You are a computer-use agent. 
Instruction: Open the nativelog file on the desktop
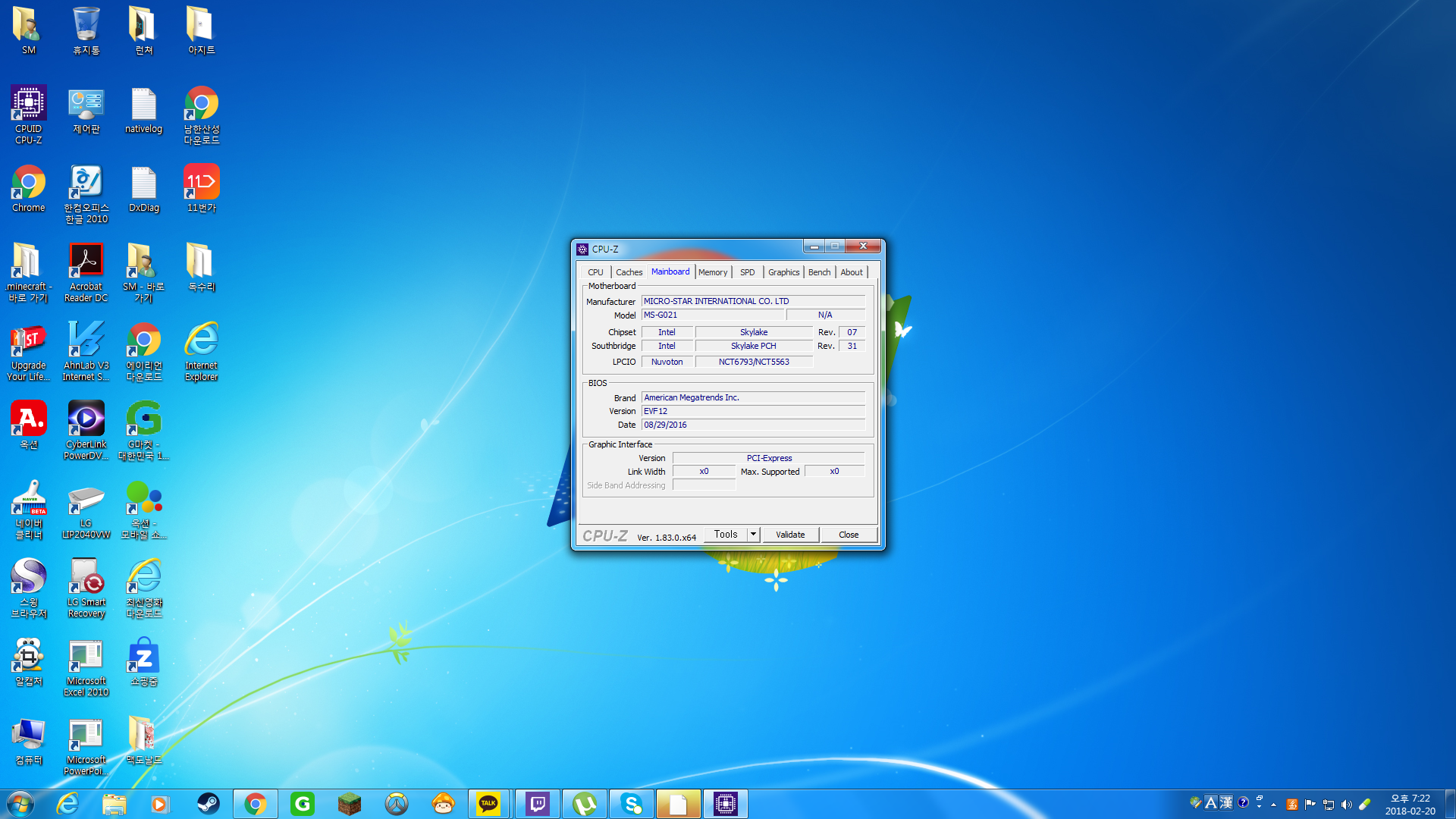coord(143,111)
